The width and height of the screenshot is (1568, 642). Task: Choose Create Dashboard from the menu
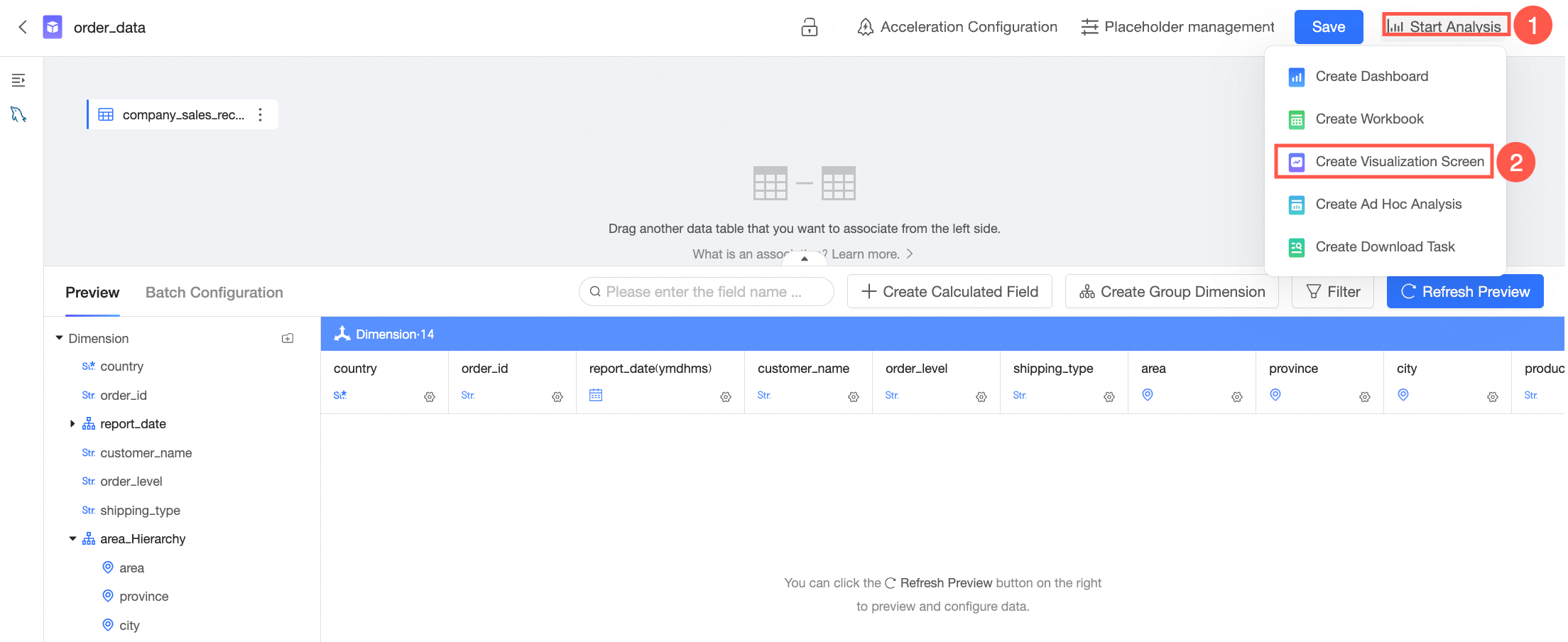click(x=1371, y=77)
